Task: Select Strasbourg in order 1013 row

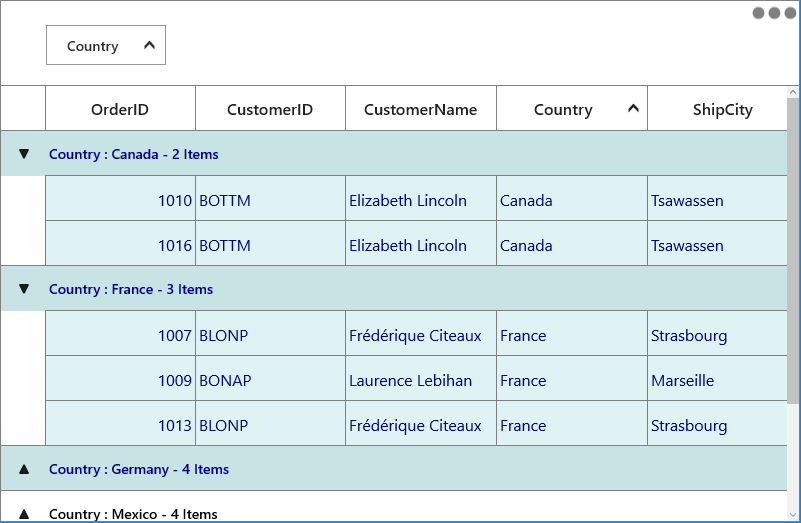Action: pyautogui.click(x=717, y=423)
